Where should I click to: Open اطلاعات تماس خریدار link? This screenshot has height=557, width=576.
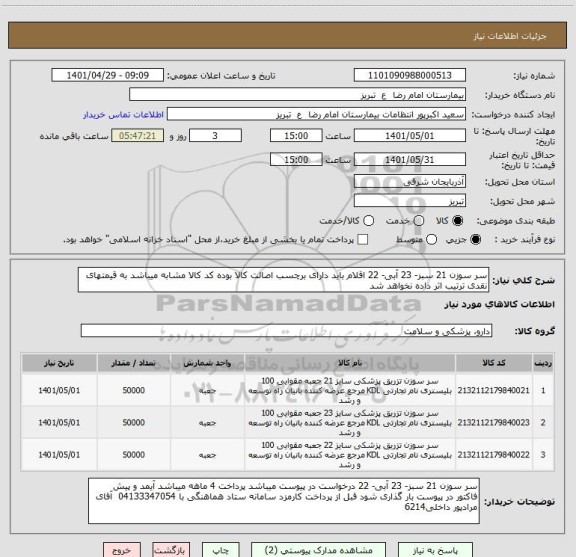pos(123,115)
